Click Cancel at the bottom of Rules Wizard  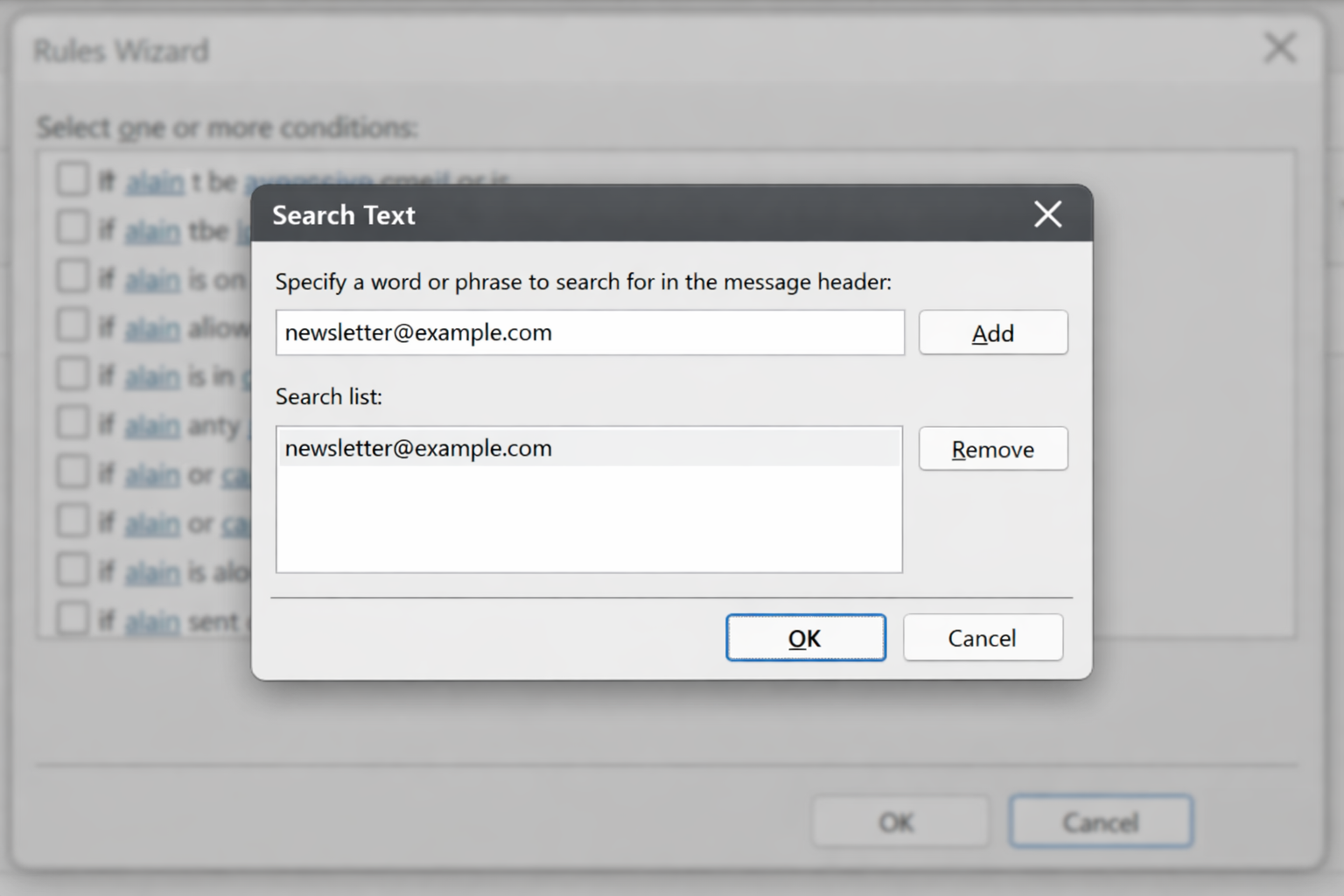1100,822
